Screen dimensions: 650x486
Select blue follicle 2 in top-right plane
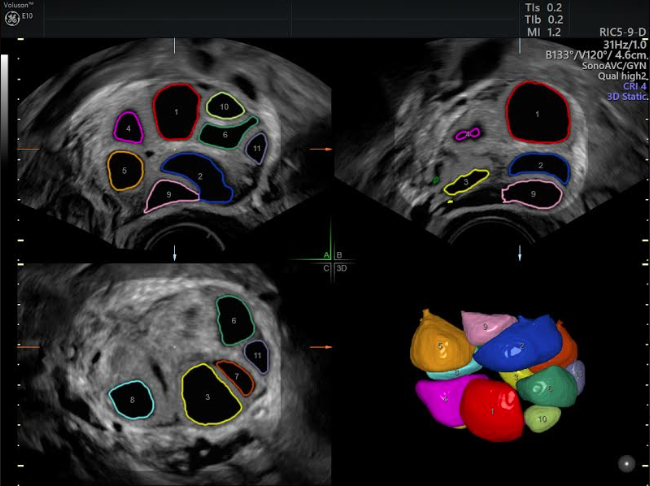[x=539, y=166]
